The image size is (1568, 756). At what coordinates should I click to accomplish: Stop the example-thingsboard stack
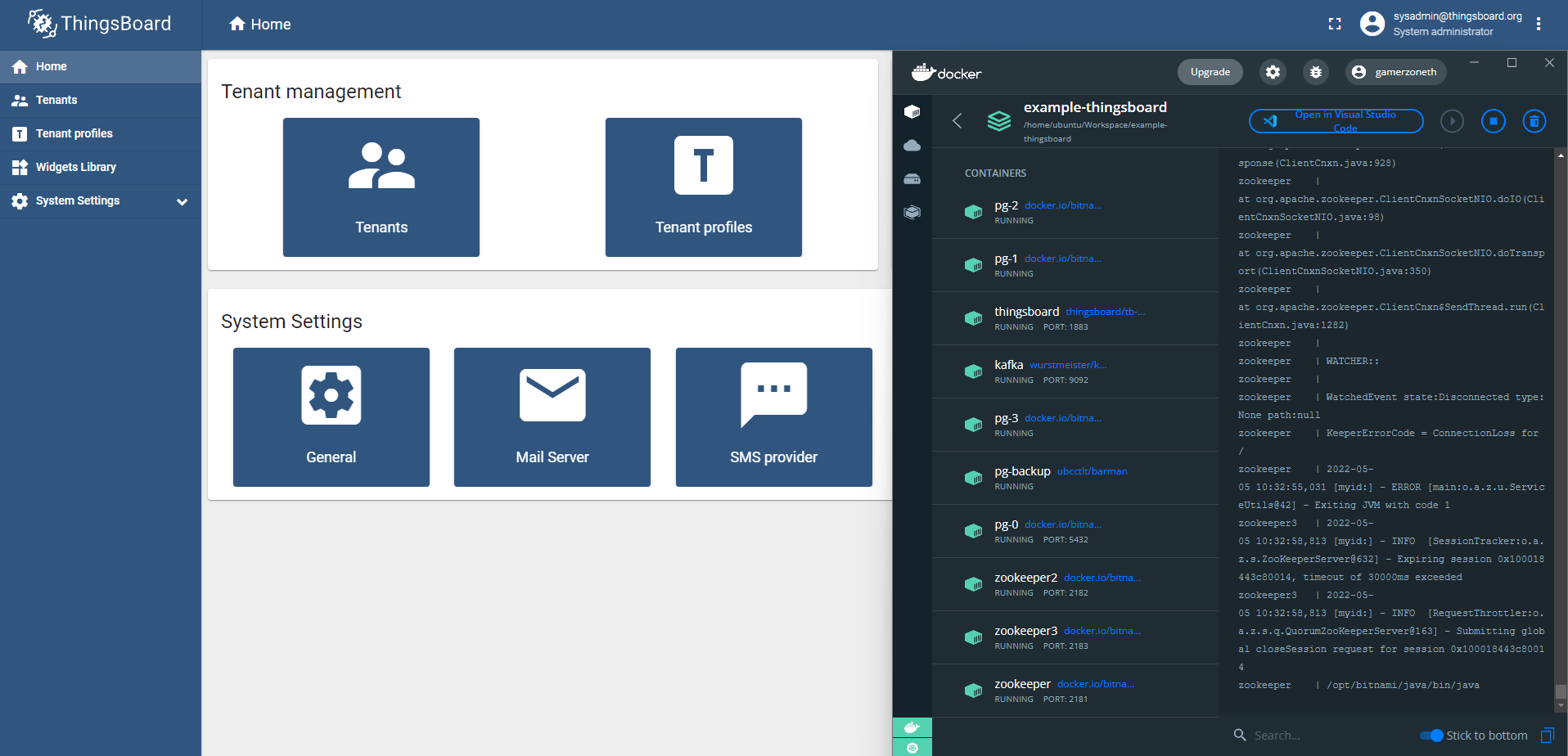point(1494,121)
